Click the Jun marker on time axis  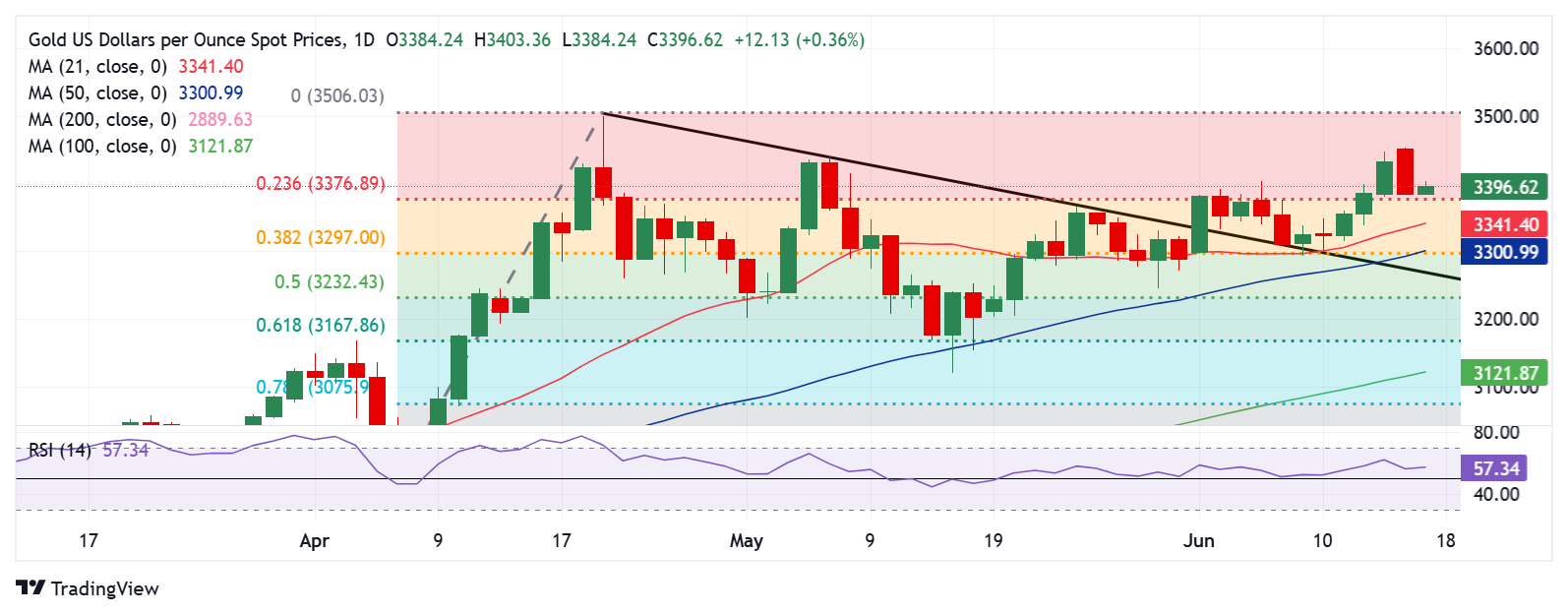1199,540
